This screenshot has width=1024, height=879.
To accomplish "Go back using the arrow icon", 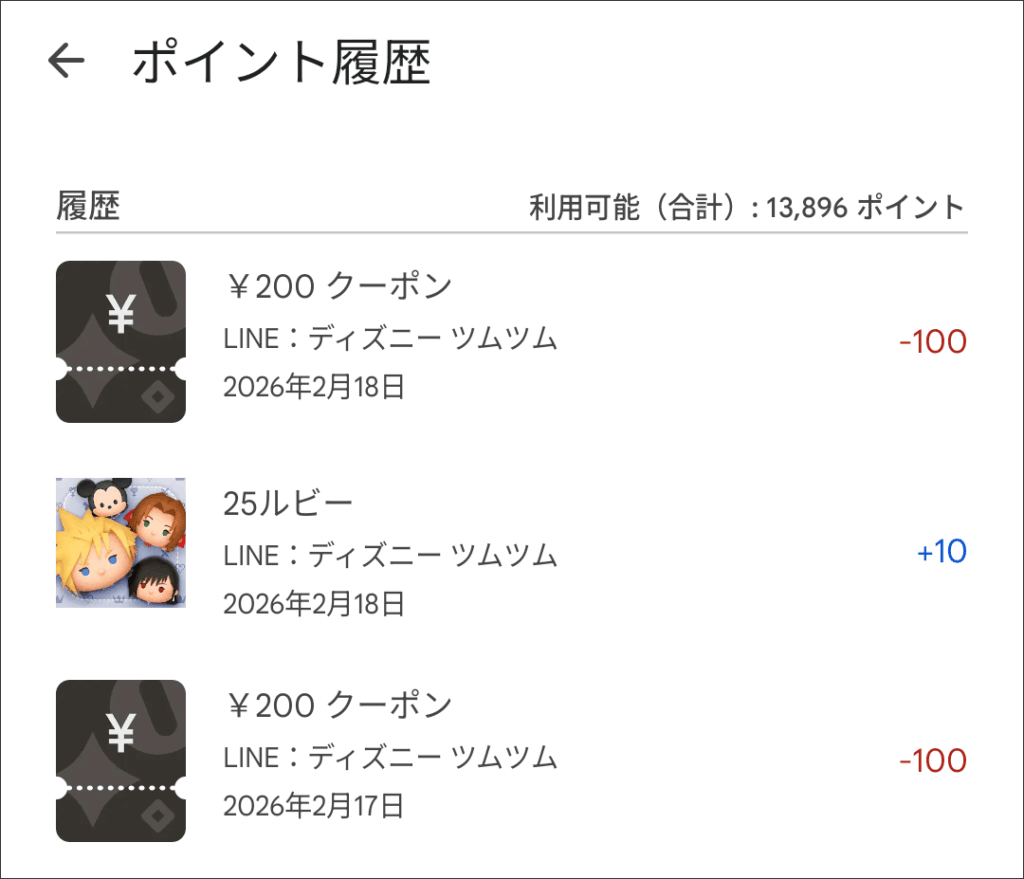I will pos(67,62).
